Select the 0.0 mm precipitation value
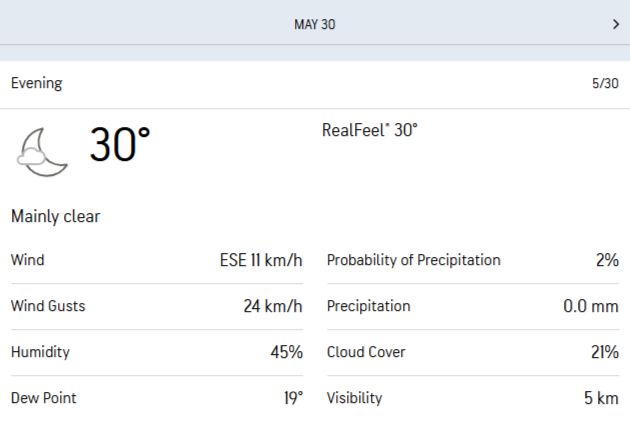This screenshot has height=427, width=630. point(590,306)
